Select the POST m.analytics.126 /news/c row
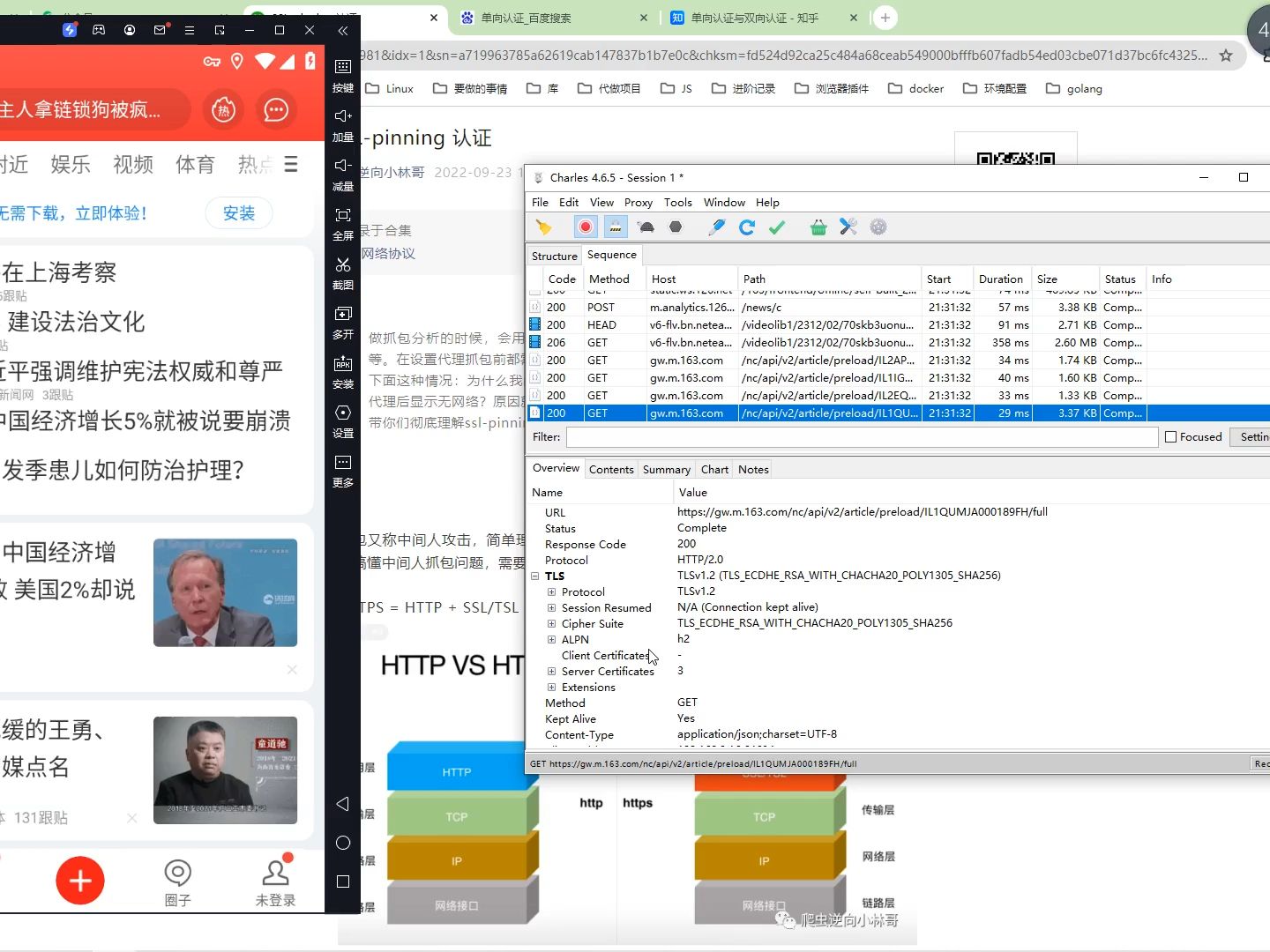The width and height of the screenshot is (1270, 952). coord(898,308)
